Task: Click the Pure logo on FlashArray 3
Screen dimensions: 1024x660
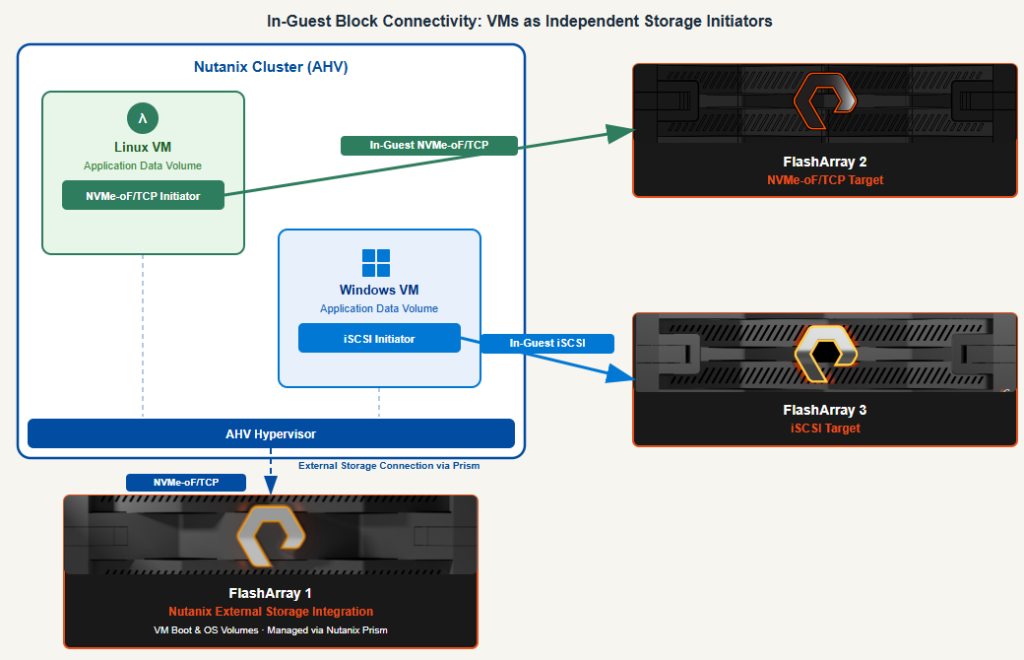Action: tap(825, 353)
